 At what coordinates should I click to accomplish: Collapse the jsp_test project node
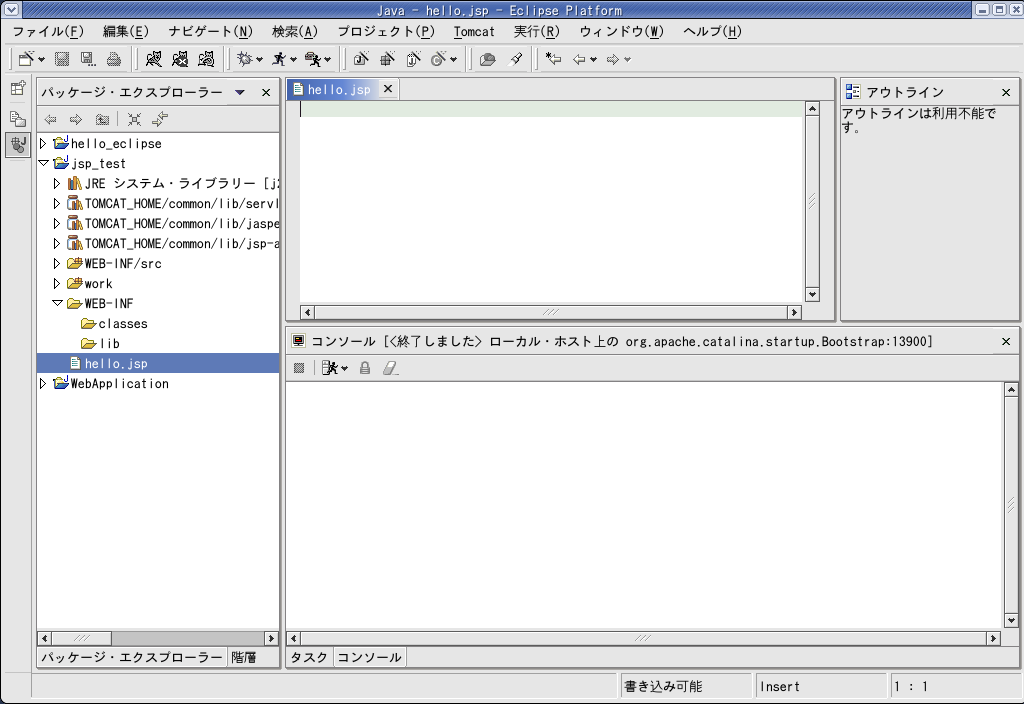click(x=43, y=163)
